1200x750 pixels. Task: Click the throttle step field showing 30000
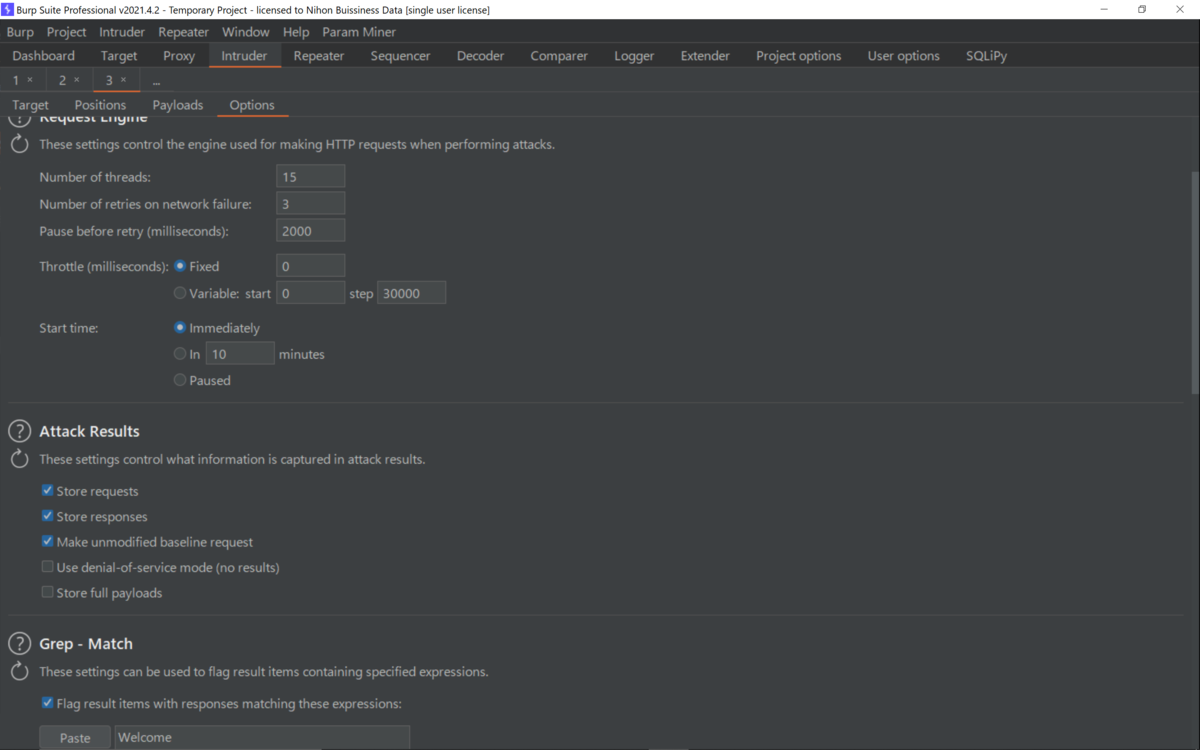pyautogui.click(x=412, y=293)
